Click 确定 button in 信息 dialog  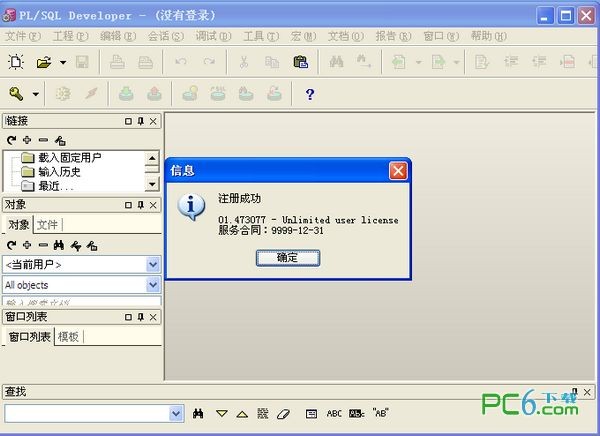tap(288, 258)
